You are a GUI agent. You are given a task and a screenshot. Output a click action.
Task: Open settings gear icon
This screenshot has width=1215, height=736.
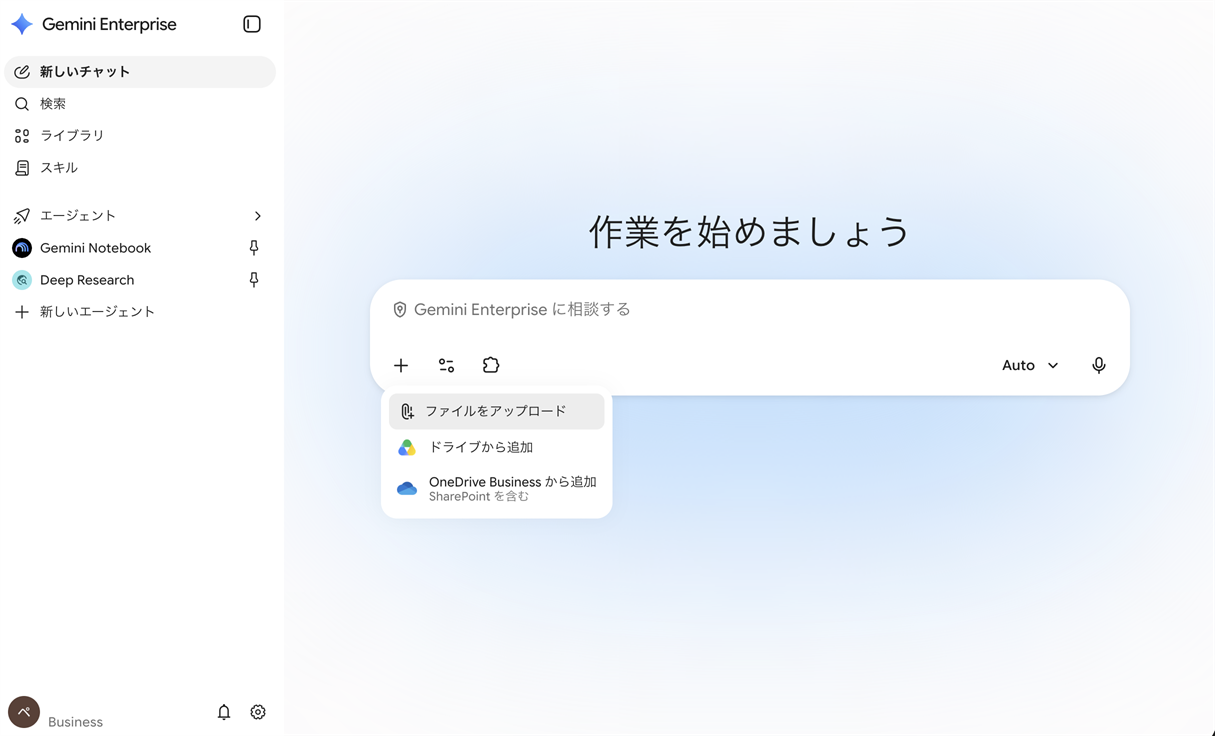[x=258, y=712]
